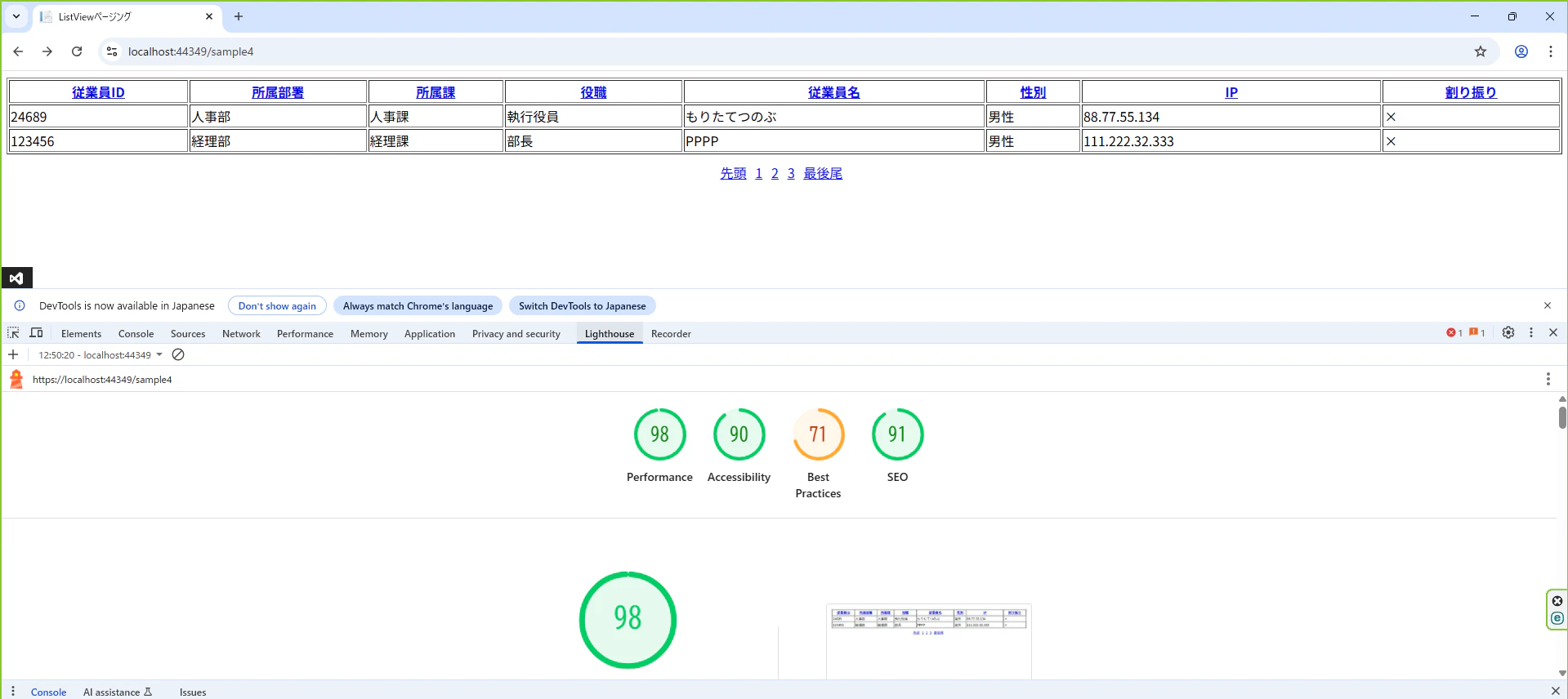
Task: Go to 先頭 first page link
Action: [x=733, y=173]
